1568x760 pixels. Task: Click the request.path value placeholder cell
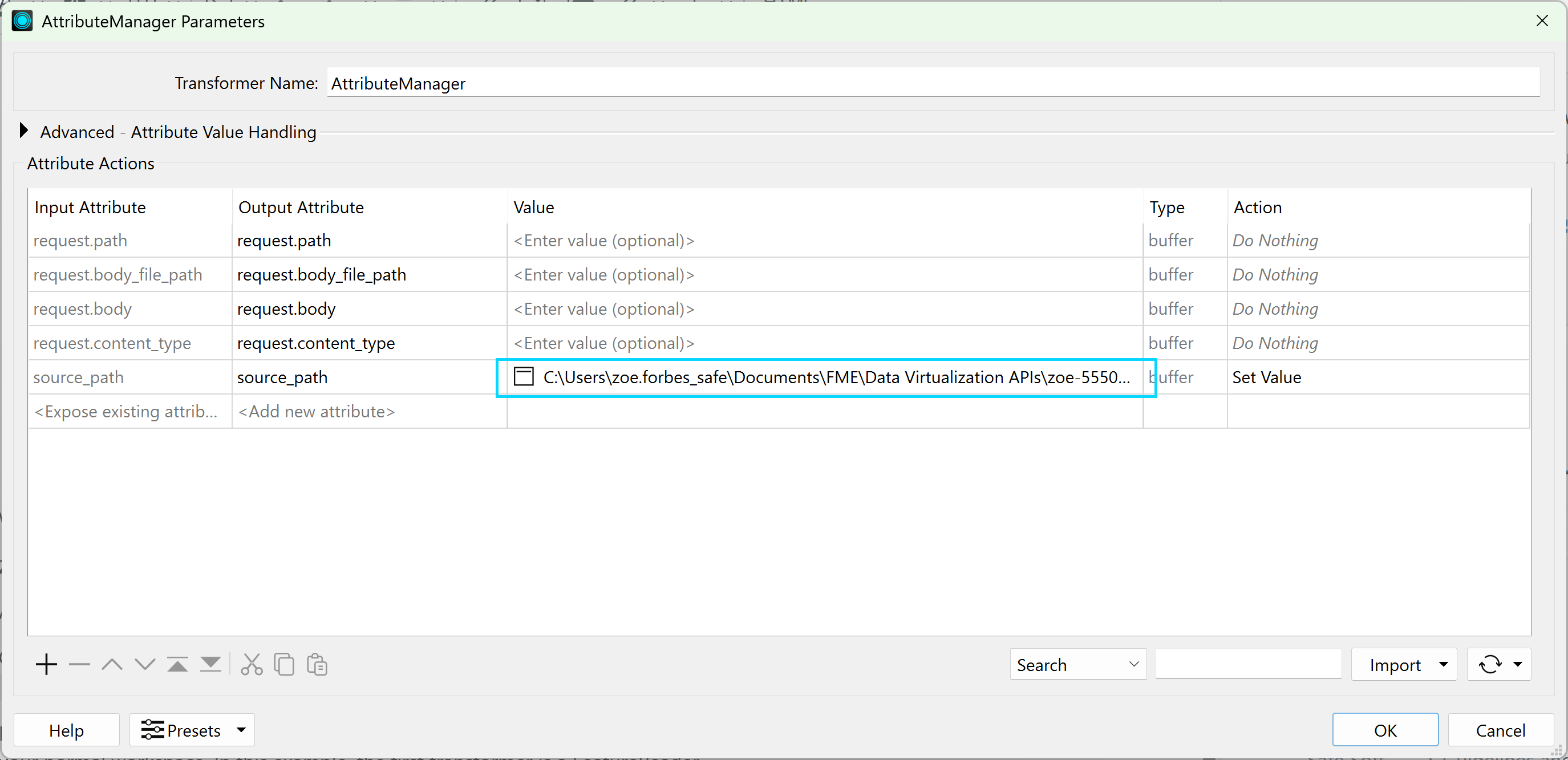click(x=825, y=241)
